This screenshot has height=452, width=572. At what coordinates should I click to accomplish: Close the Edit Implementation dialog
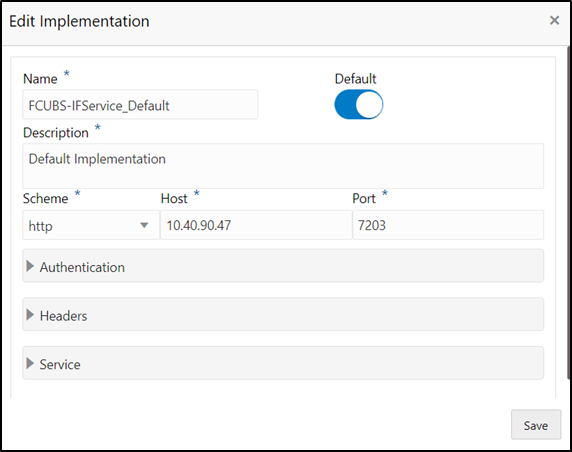click(x=554, y=20)
